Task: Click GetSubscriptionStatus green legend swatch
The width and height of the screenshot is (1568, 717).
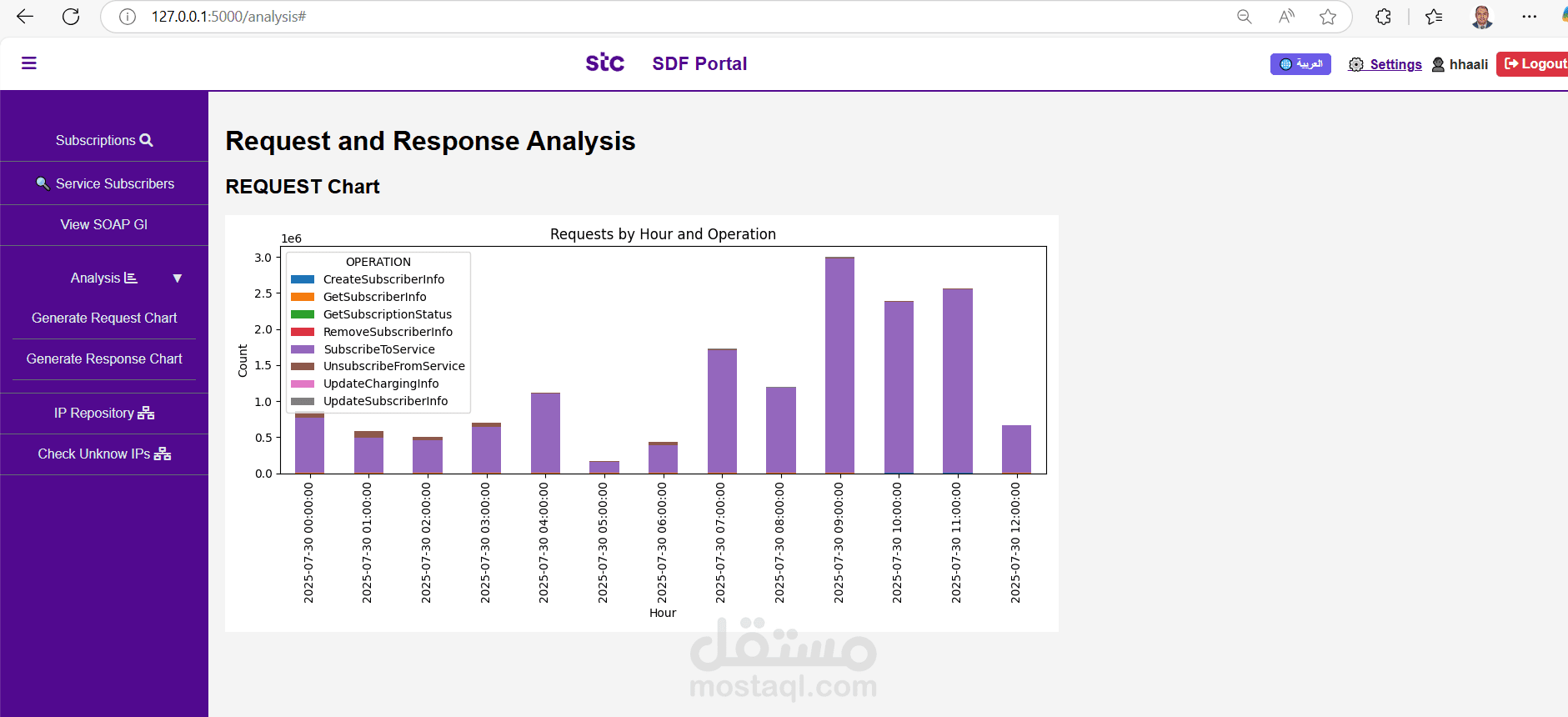Action: pyautogui.click(x=303, y=314)
